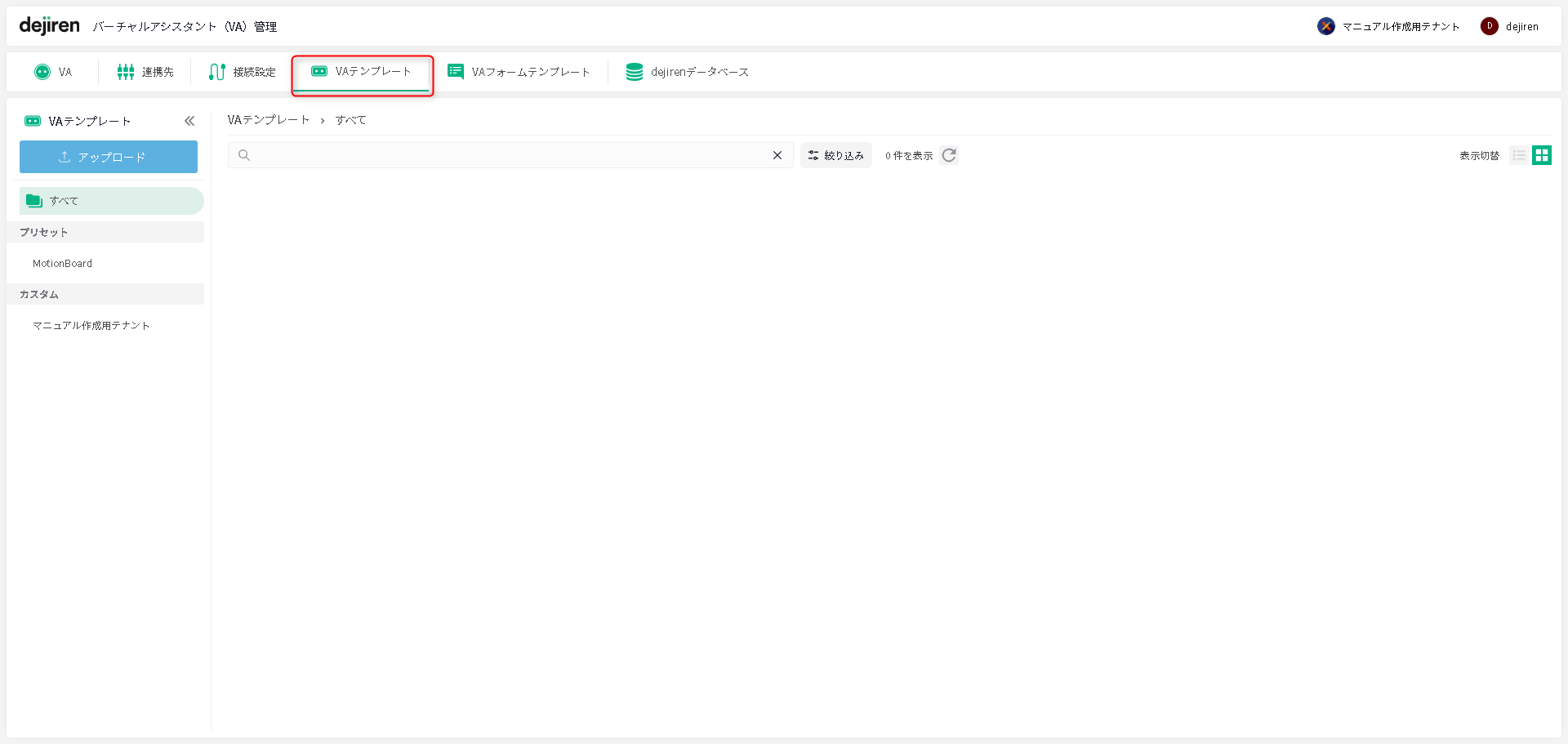This screenshot has width=1568, height=744.
Task: Select the VAテンプレート tab
Action: [x=362, y=72]
